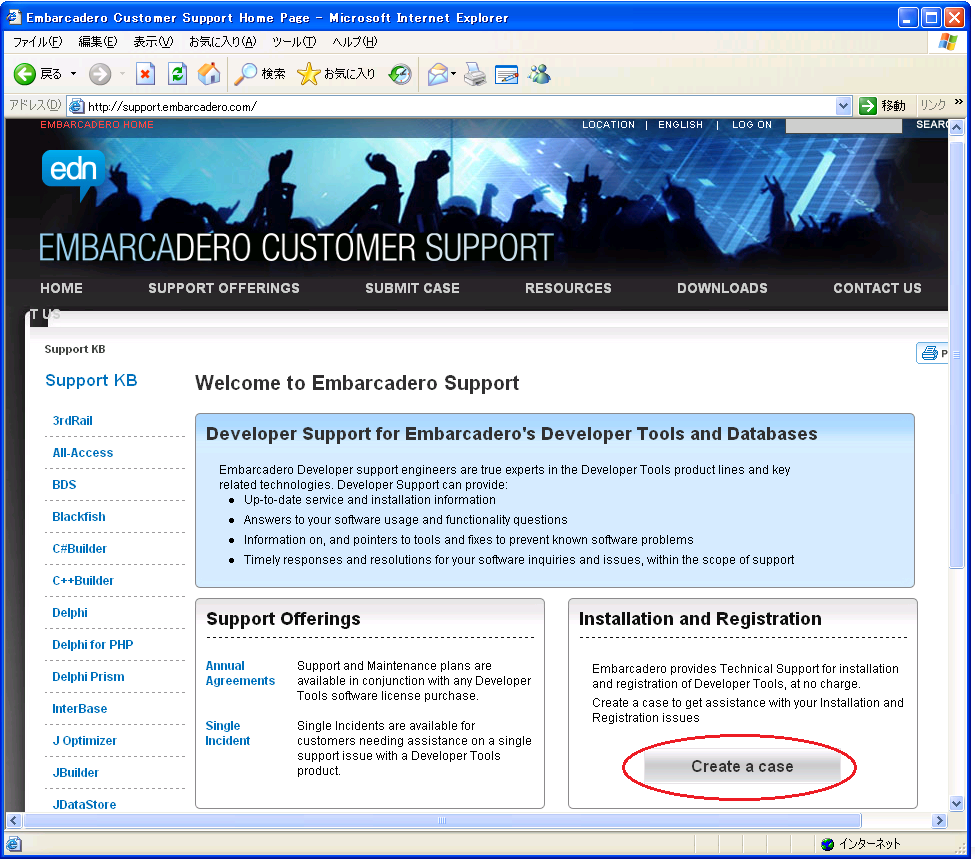Viewport: 975px width, 863px height.
Task: Open the Back button history dropdown
Action: coord(73,74)
